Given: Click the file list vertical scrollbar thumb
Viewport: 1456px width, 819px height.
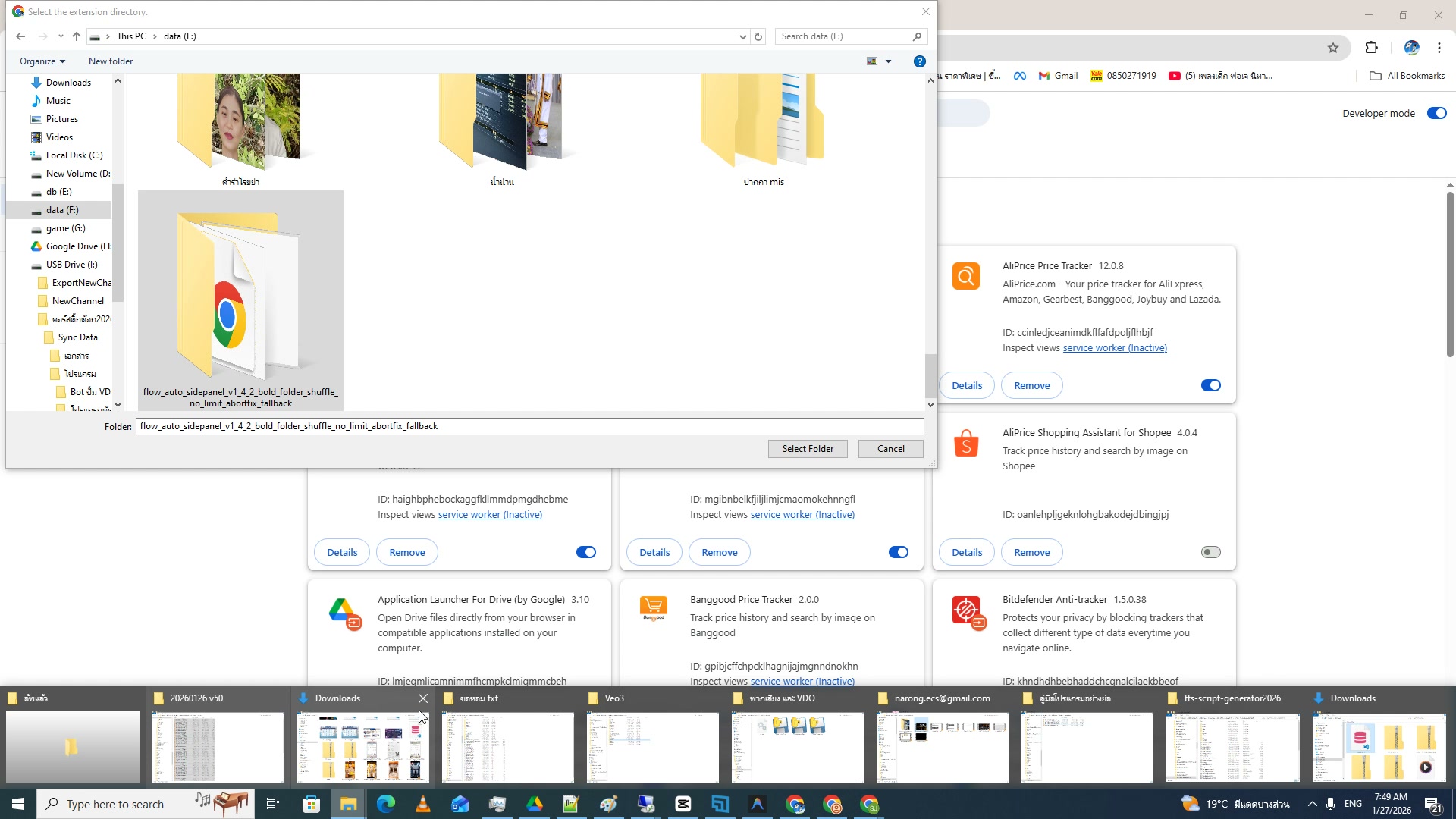Looking at the screenshot, I should click(x=930, y=375).
